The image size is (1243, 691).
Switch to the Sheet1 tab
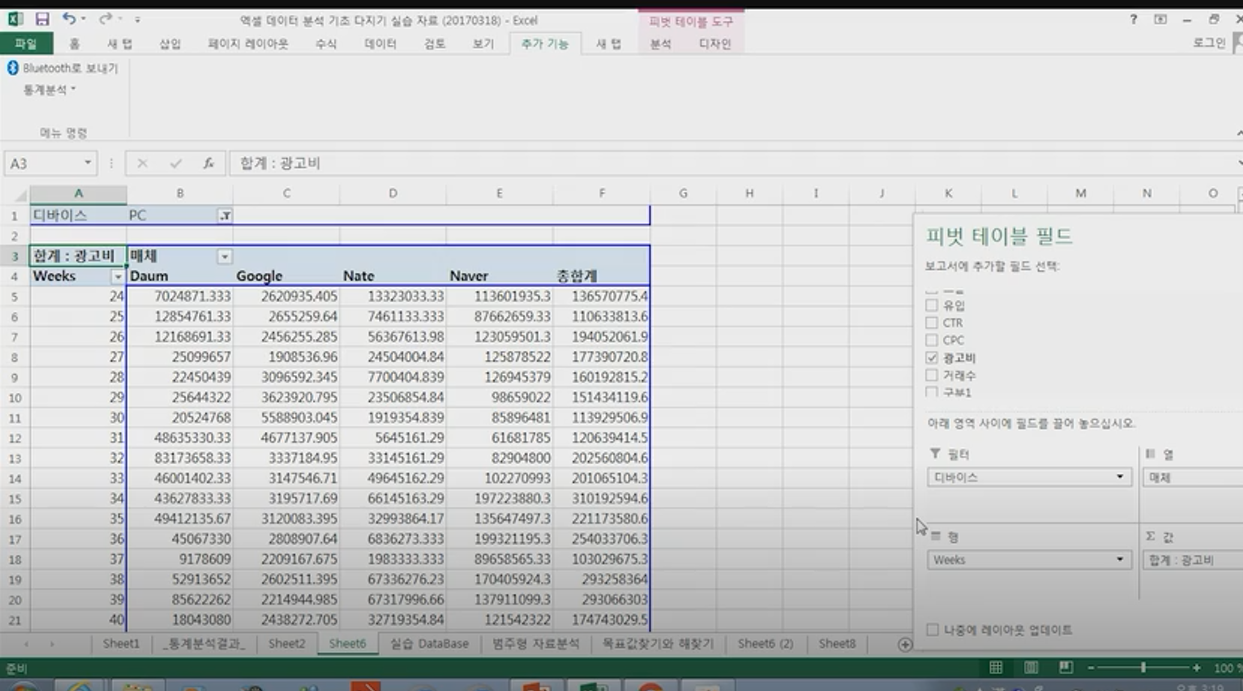121,644
